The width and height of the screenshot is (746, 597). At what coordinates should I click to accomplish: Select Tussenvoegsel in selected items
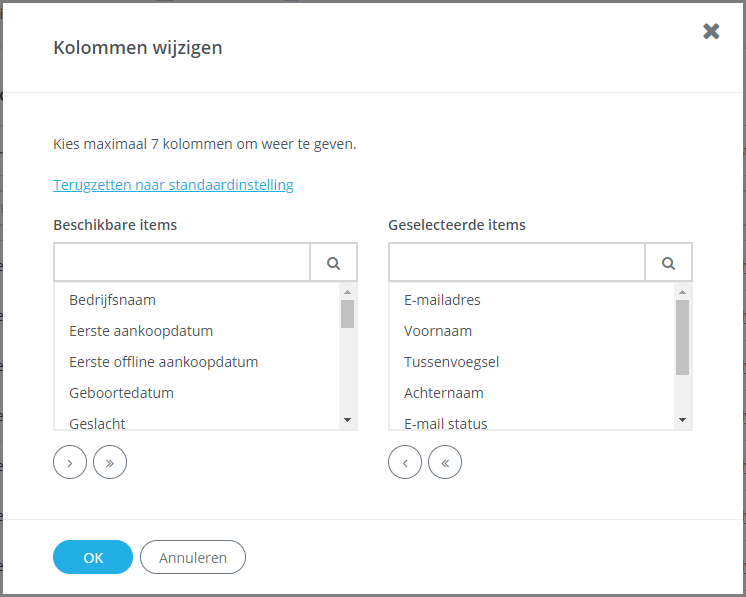[x=532, y=362]
